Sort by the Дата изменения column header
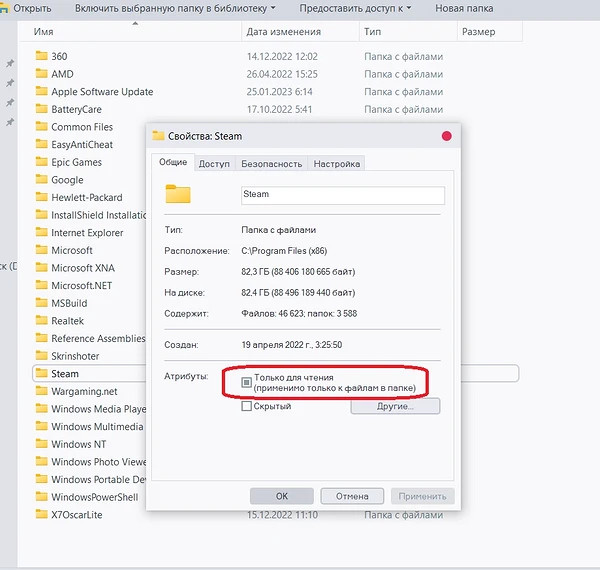Image resolution: width=600 pixels, height=570 pixels. [x=283, y=32]
